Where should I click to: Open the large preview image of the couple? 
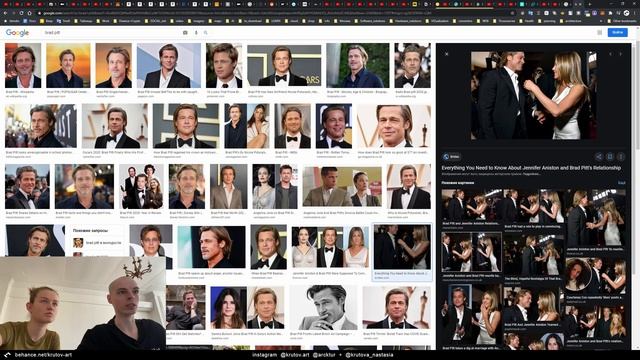pos(534,96)
